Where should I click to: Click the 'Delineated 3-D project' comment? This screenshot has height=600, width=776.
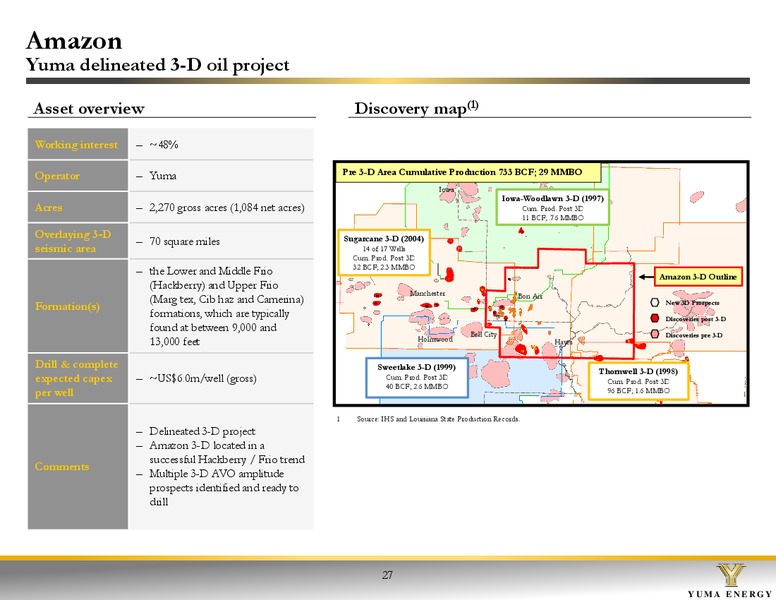[202, 431]
